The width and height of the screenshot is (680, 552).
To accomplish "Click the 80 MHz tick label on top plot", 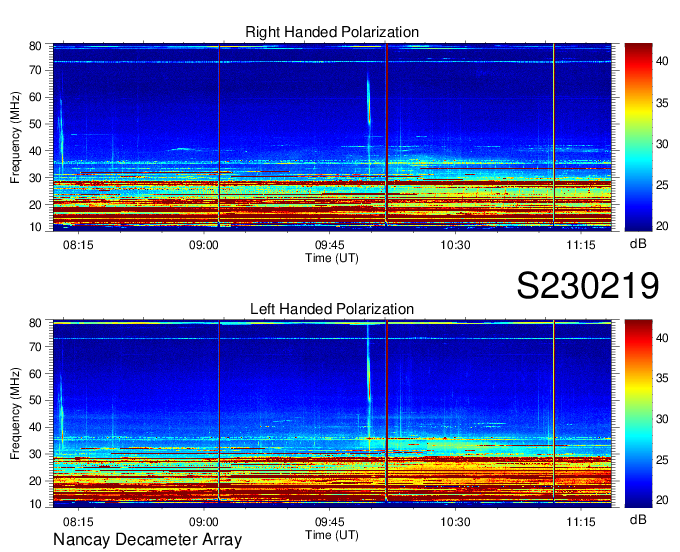I will [x=35, y=46].
